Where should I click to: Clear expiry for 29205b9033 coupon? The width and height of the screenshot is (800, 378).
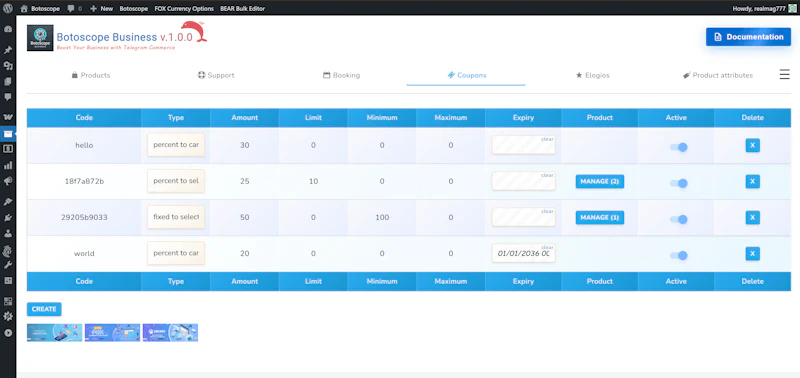pyautogui.click(x=547, y=211)
